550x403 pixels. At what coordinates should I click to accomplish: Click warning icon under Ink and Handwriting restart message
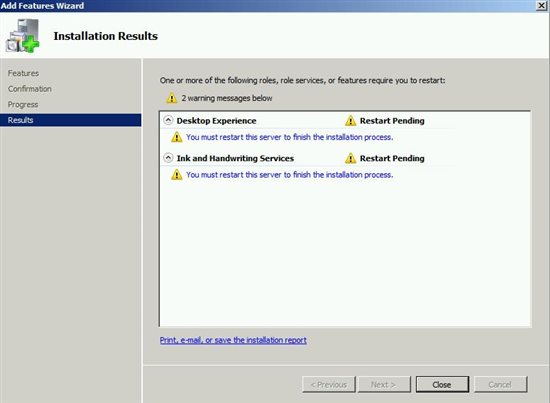(176, 174)
